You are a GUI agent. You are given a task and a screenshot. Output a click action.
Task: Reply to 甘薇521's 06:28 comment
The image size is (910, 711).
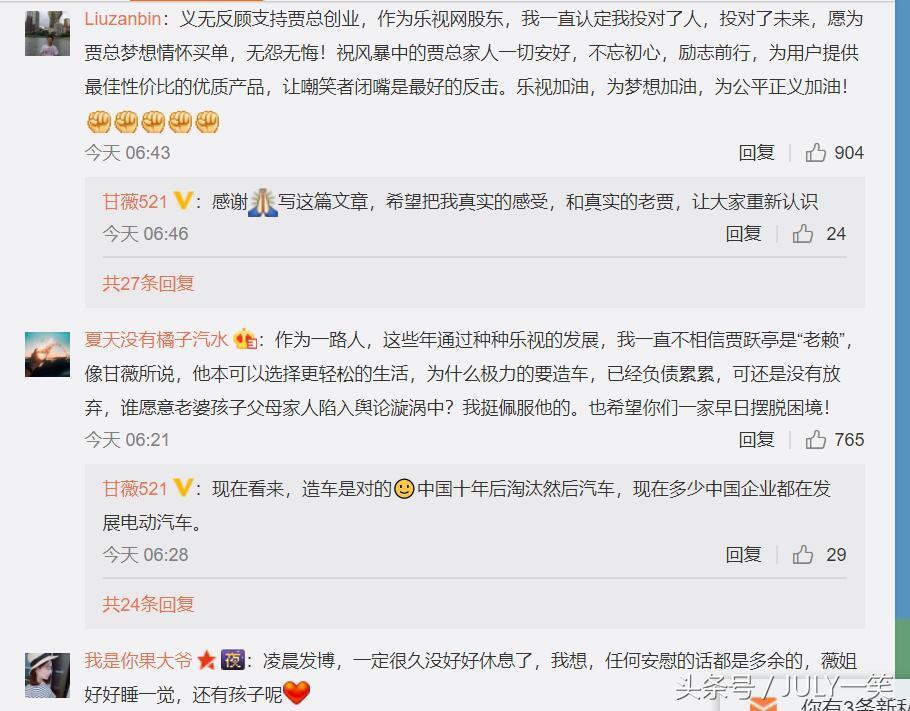click(743, 554)
